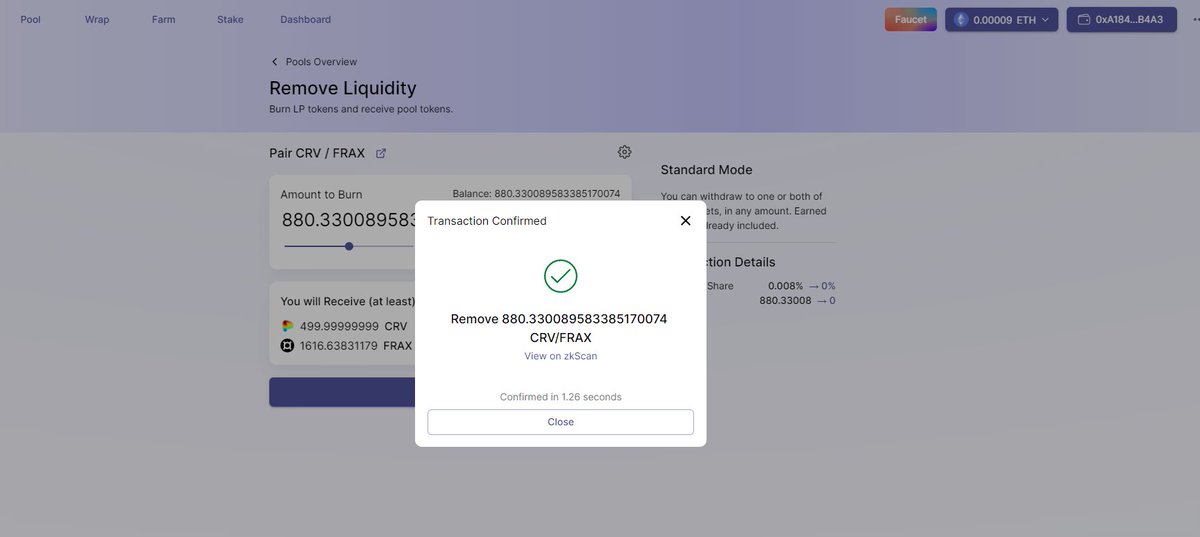Open the View on zkScan link

pos(560,356)
